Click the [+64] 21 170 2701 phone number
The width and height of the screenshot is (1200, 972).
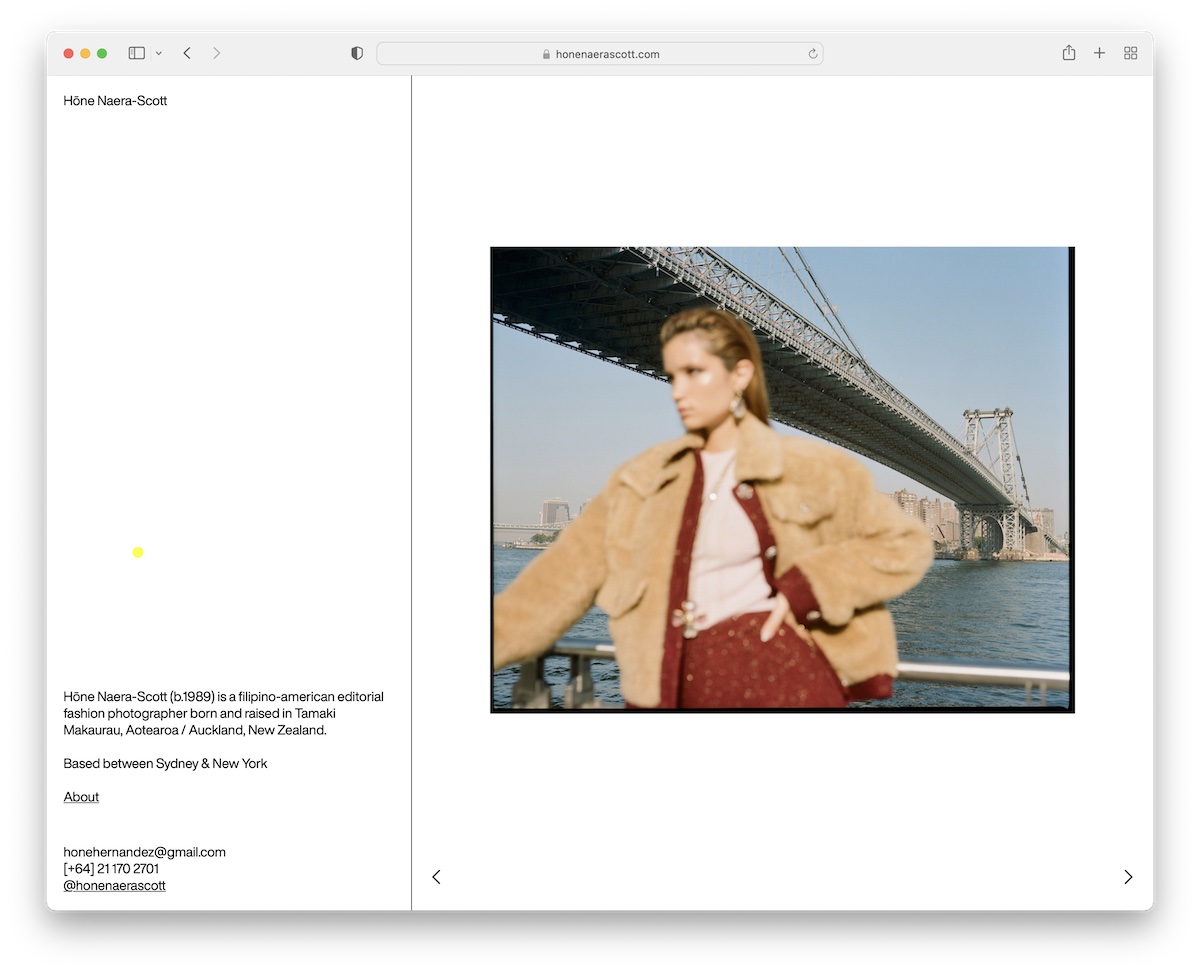111,869
